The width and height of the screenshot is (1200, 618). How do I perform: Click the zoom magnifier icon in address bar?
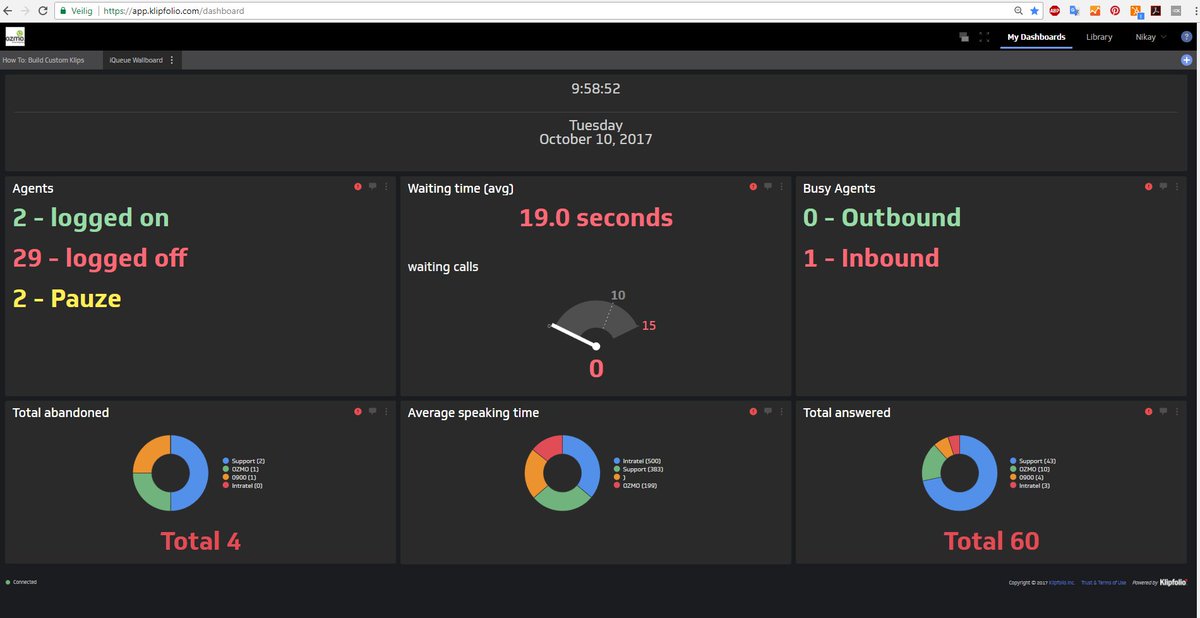[1018, 11]
